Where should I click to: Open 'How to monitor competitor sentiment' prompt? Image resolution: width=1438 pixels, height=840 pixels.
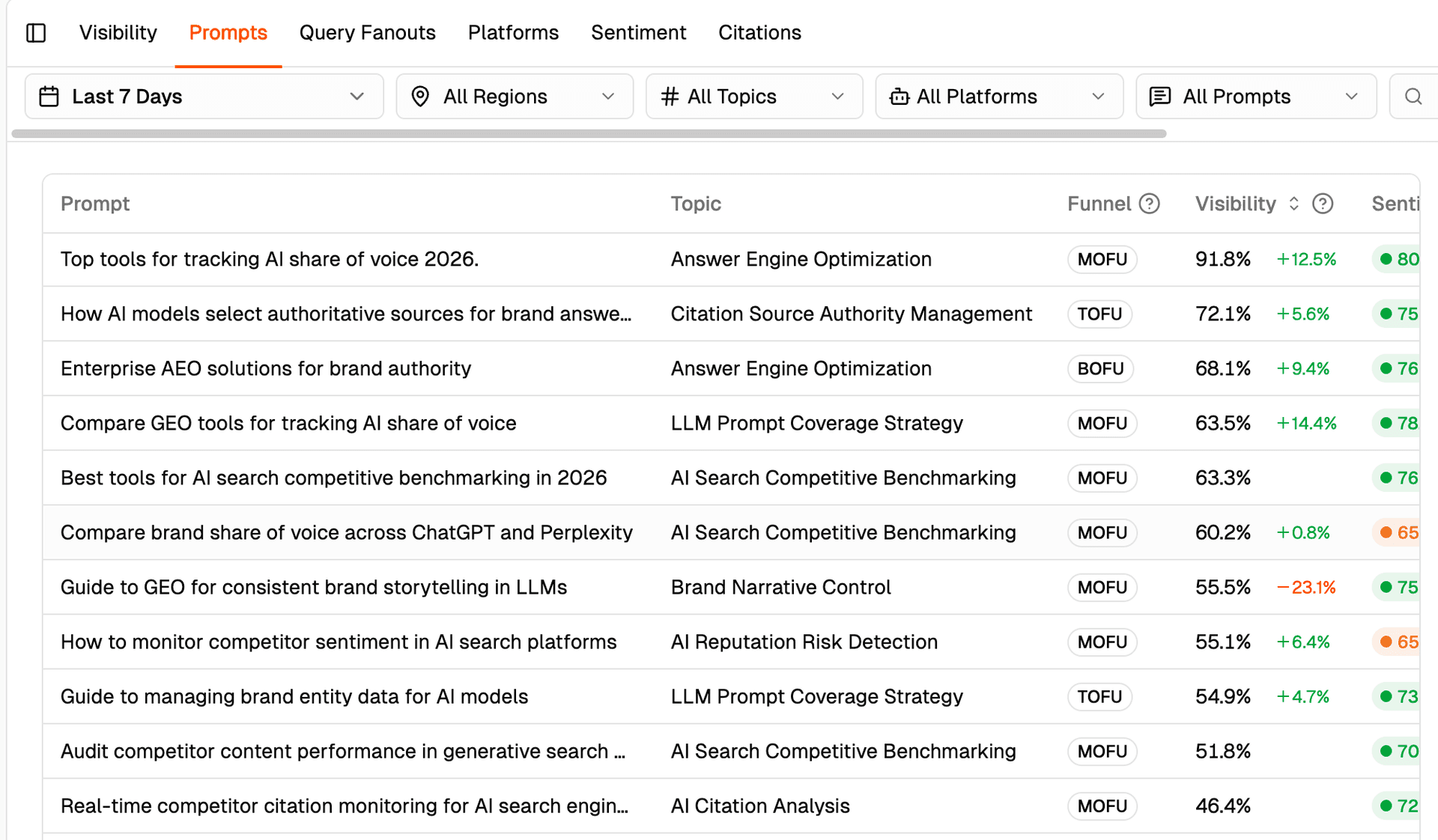339,642
